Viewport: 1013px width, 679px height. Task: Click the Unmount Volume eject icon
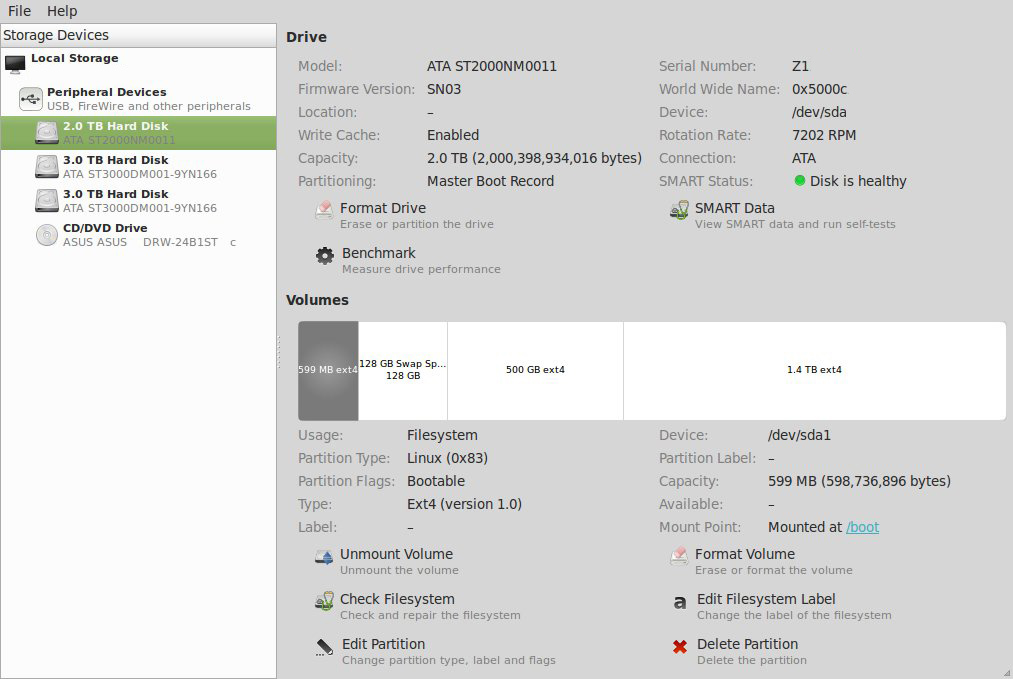pos(324,556)
